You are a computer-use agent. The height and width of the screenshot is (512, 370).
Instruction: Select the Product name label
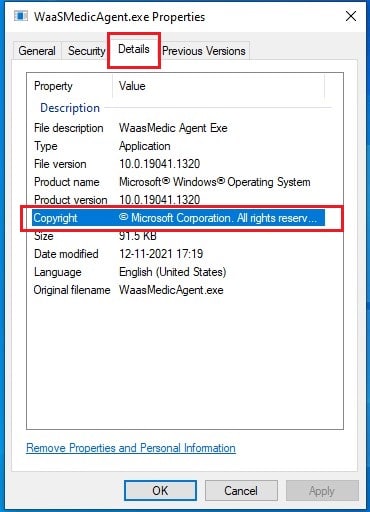[66, 182]
